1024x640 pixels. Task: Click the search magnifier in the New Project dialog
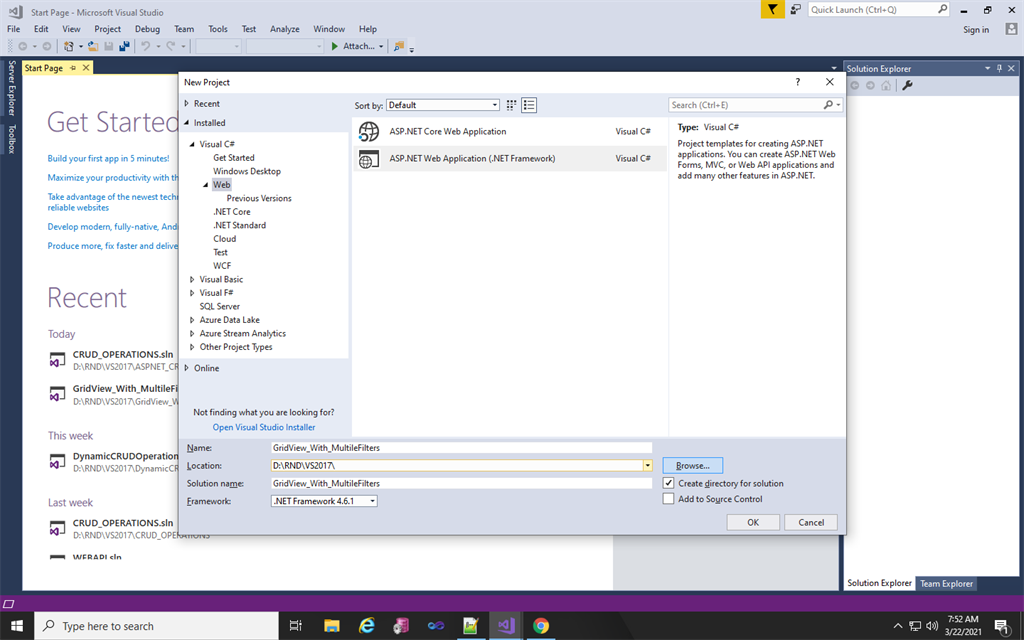[x=829, y=105]
